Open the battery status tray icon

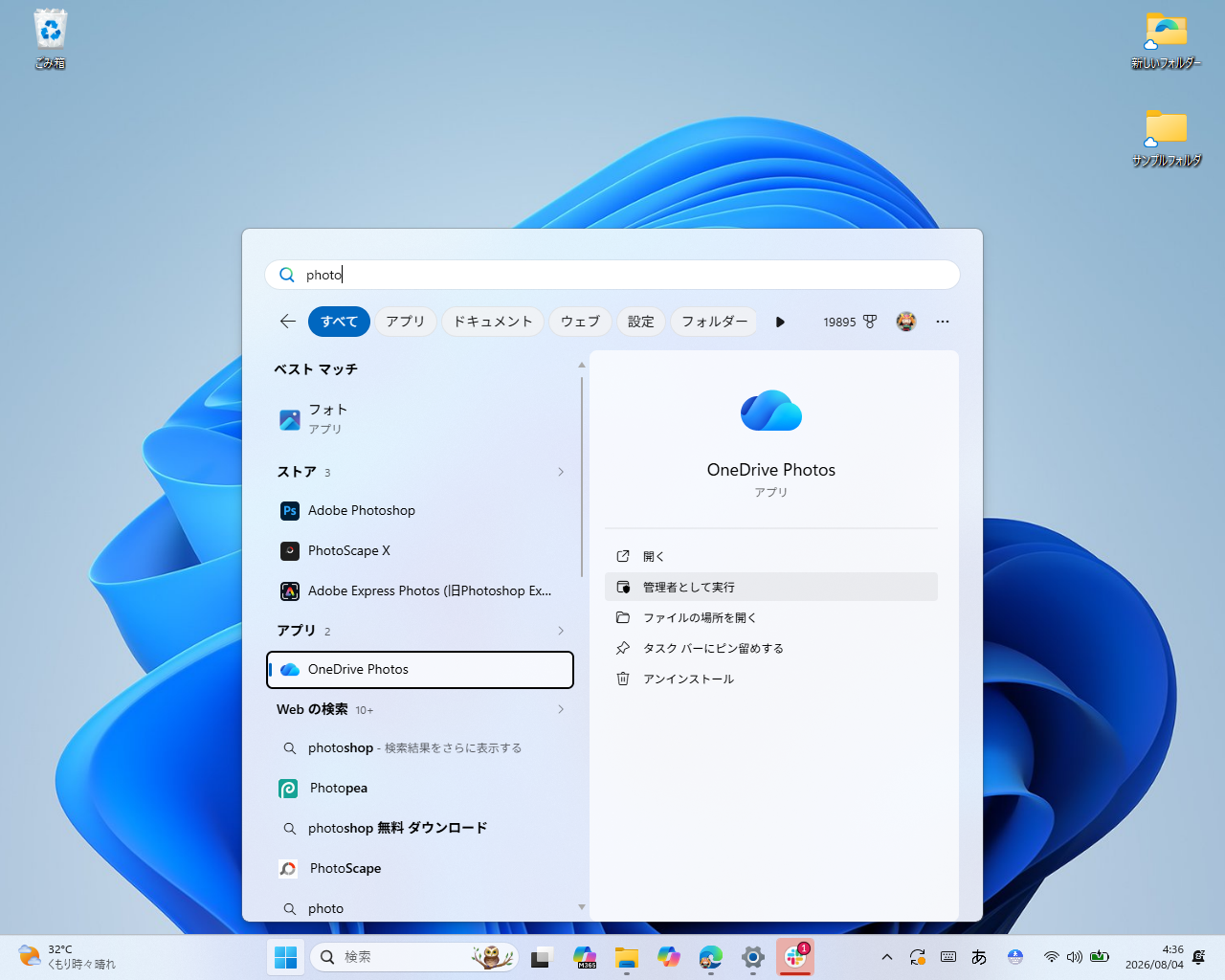click(1100, 957)
